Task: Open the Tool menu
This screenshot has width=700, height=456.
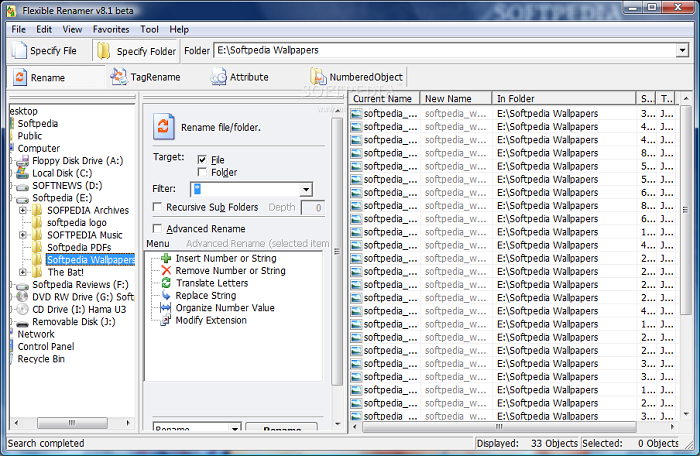Action: pos(149,29)
